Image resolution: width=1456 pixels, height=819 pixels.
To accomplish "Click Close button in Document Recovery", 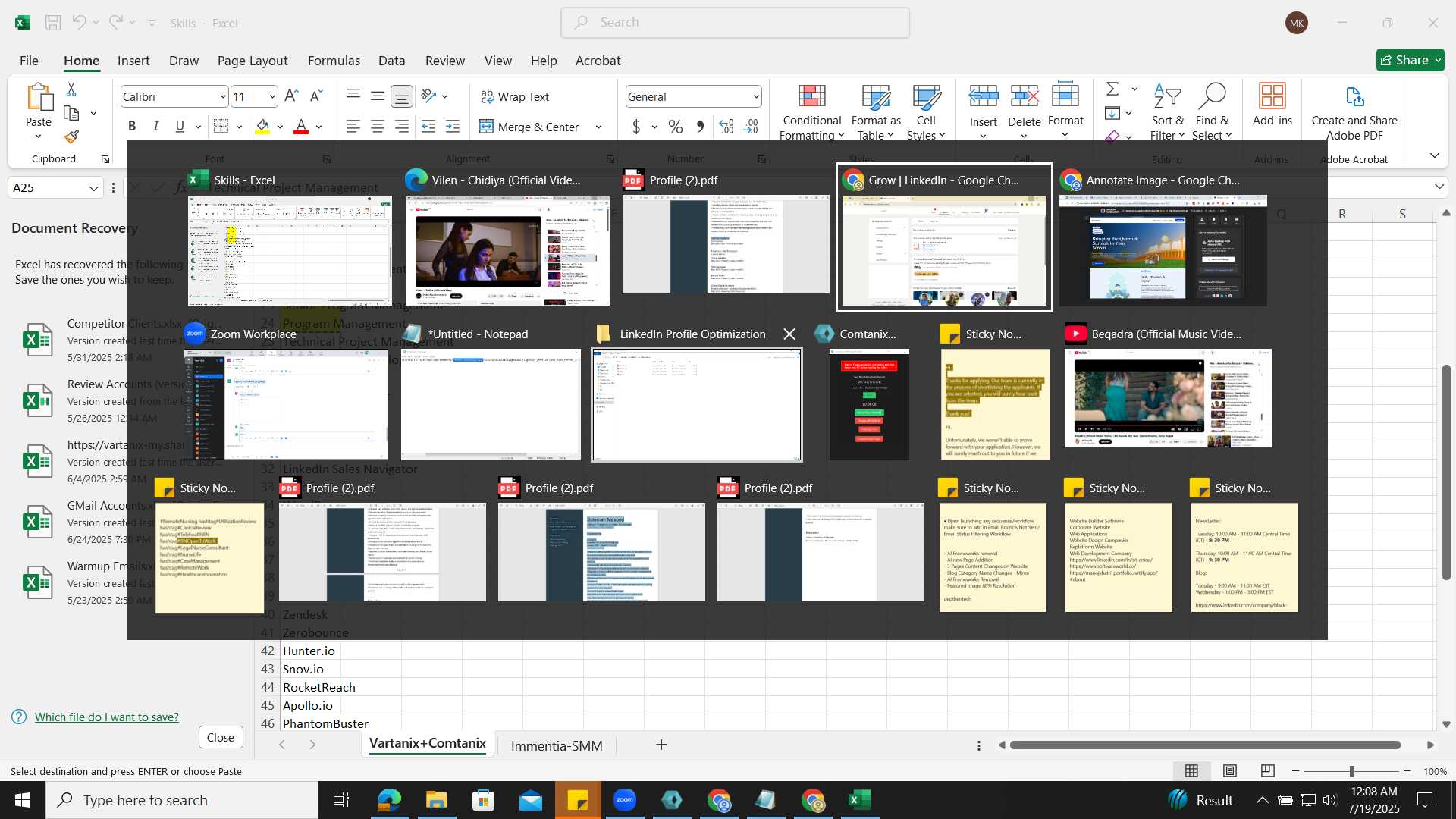I will tap(221, 737).
